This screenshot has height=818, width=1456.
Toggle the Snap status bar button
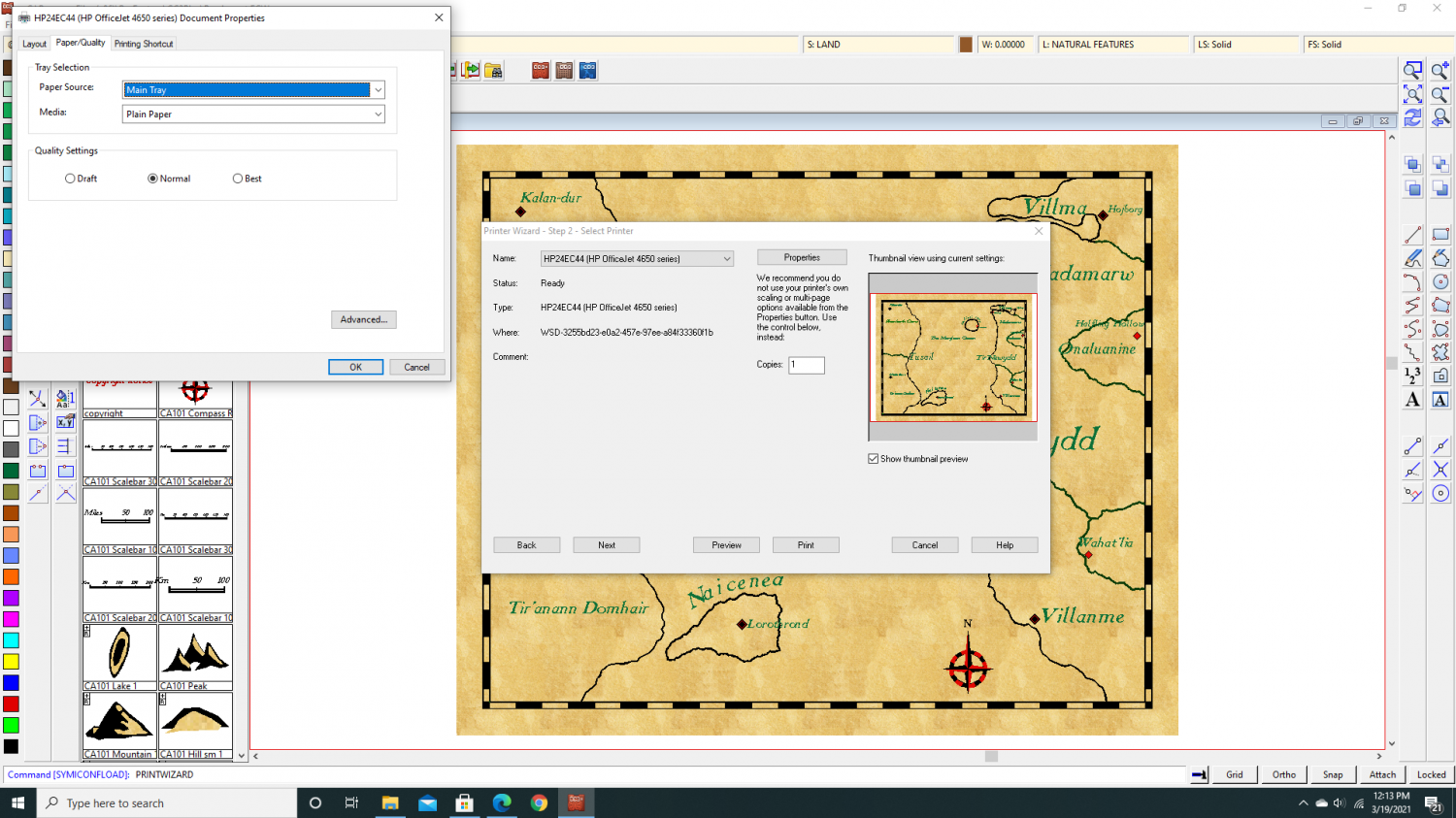pos(1333,774)
